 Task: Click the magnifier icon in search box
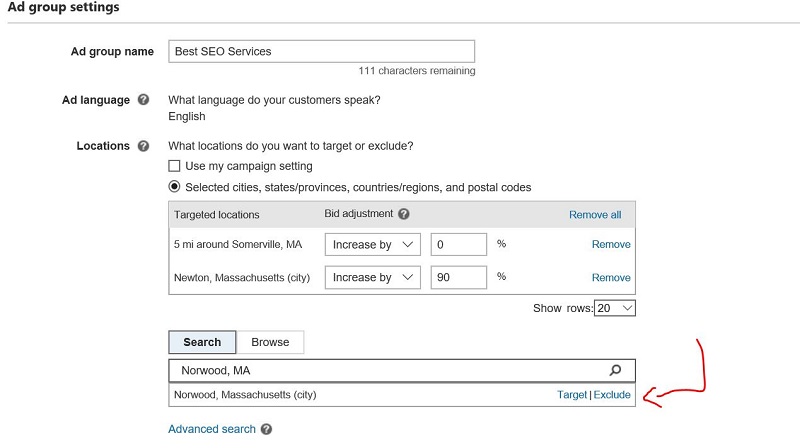pos(615,370)
